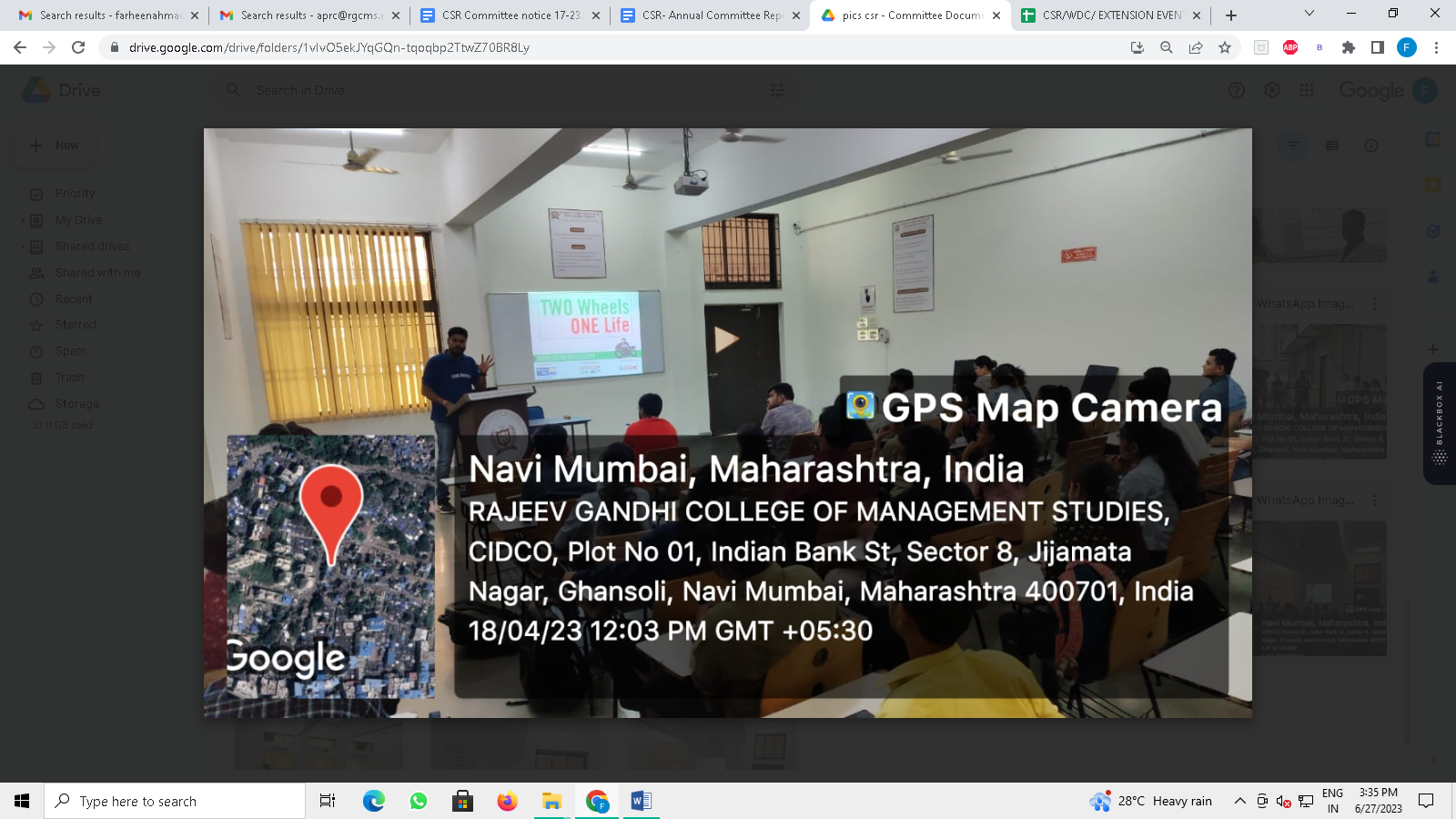
Task: Open Recent files
Action: pyautogui.click(x=73, y=299)
